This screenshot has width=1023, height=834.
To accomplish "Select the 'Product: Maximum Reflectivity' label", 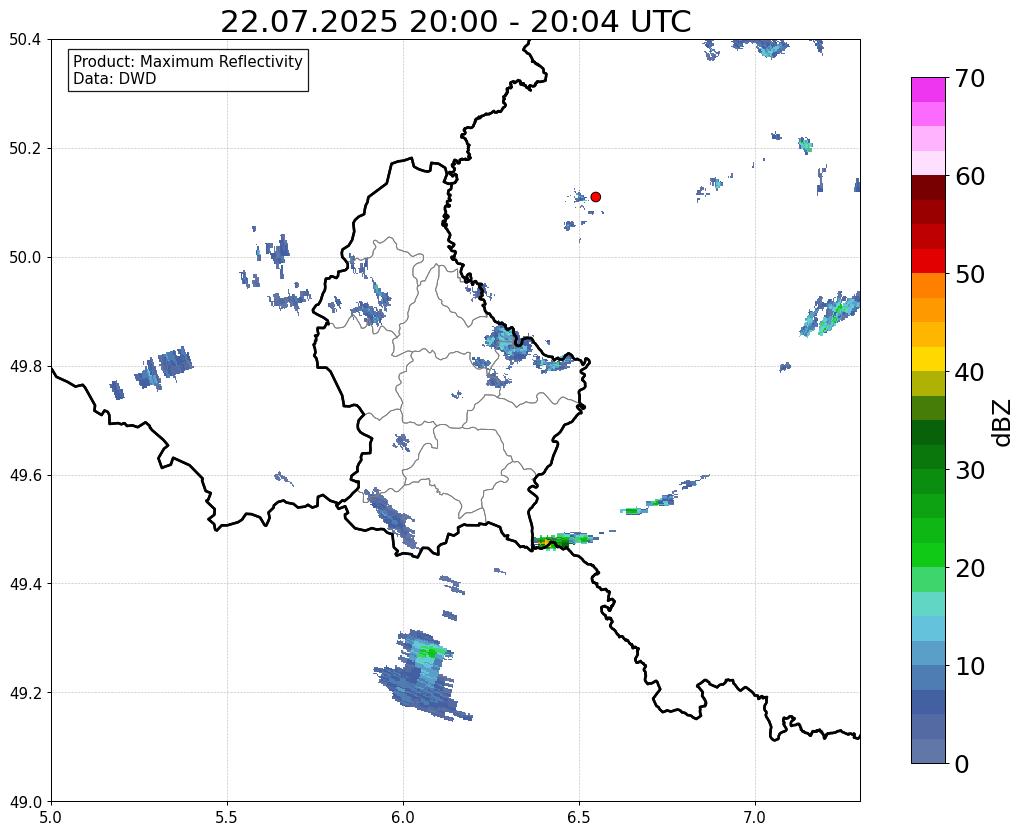I will [x=188, y=61].
